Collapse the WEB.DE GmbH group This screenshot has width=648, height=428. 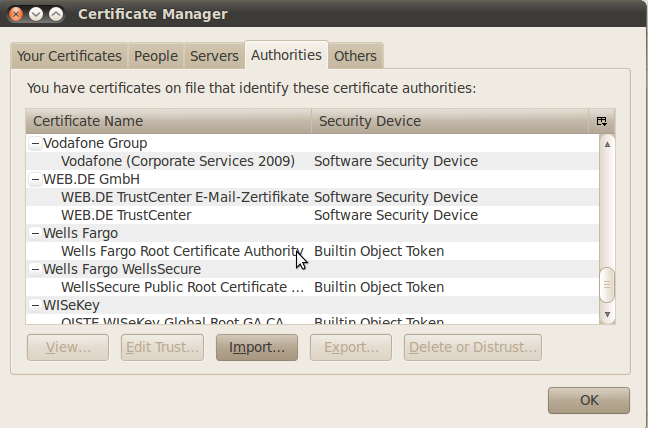(x=35, y=179)
